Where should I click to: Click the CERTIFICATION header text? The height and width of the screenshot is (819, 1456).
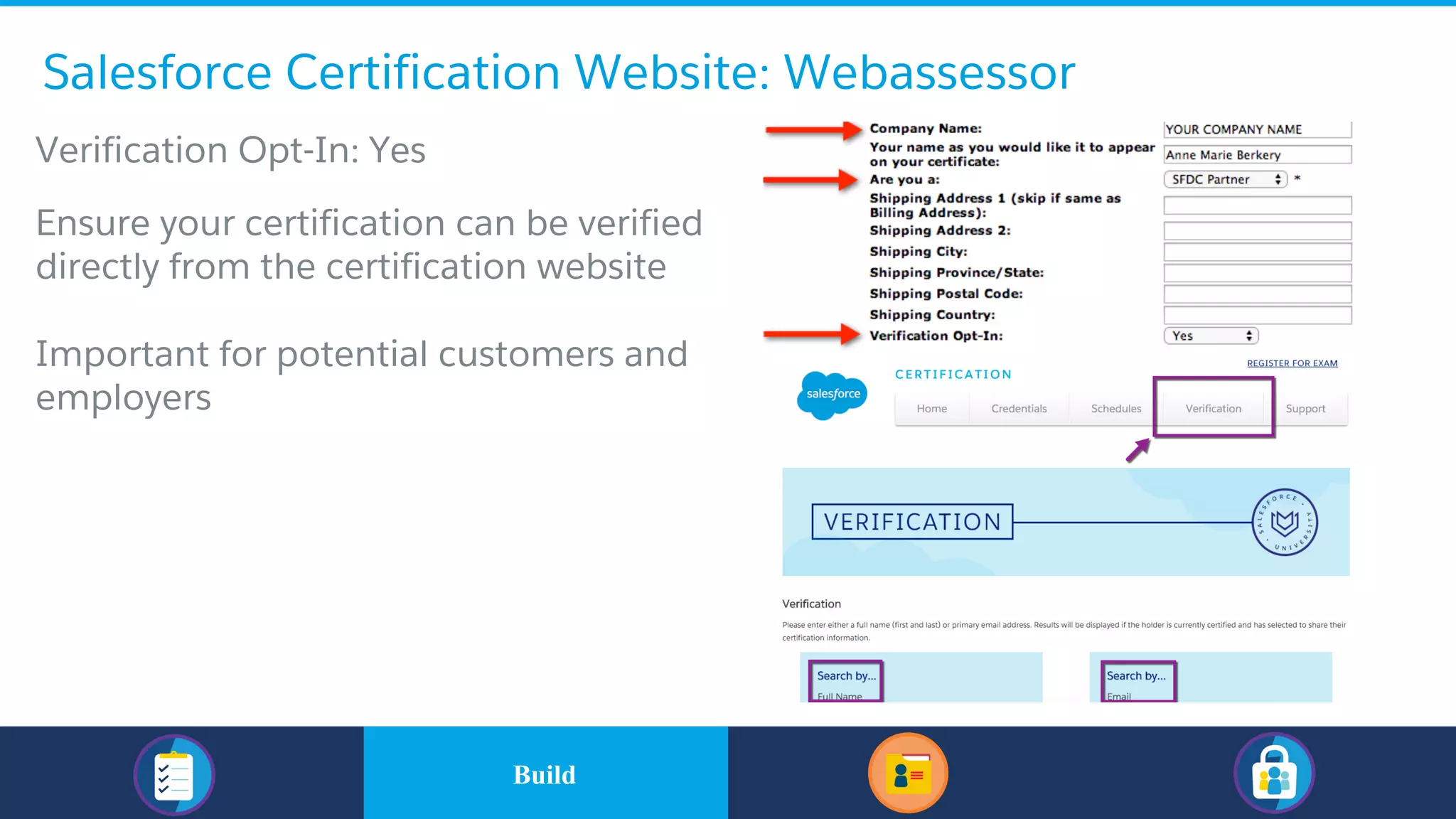pyautogui.click(x=953, y=375)
